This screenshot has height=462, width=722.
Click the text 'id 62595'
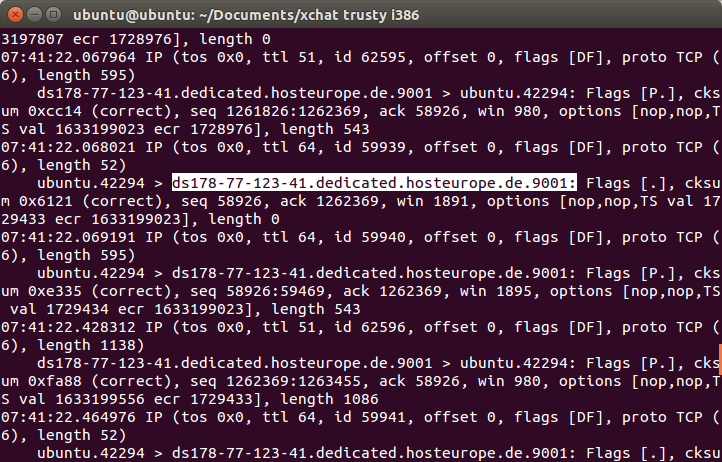pyautogui.click(x=370, y=57)
